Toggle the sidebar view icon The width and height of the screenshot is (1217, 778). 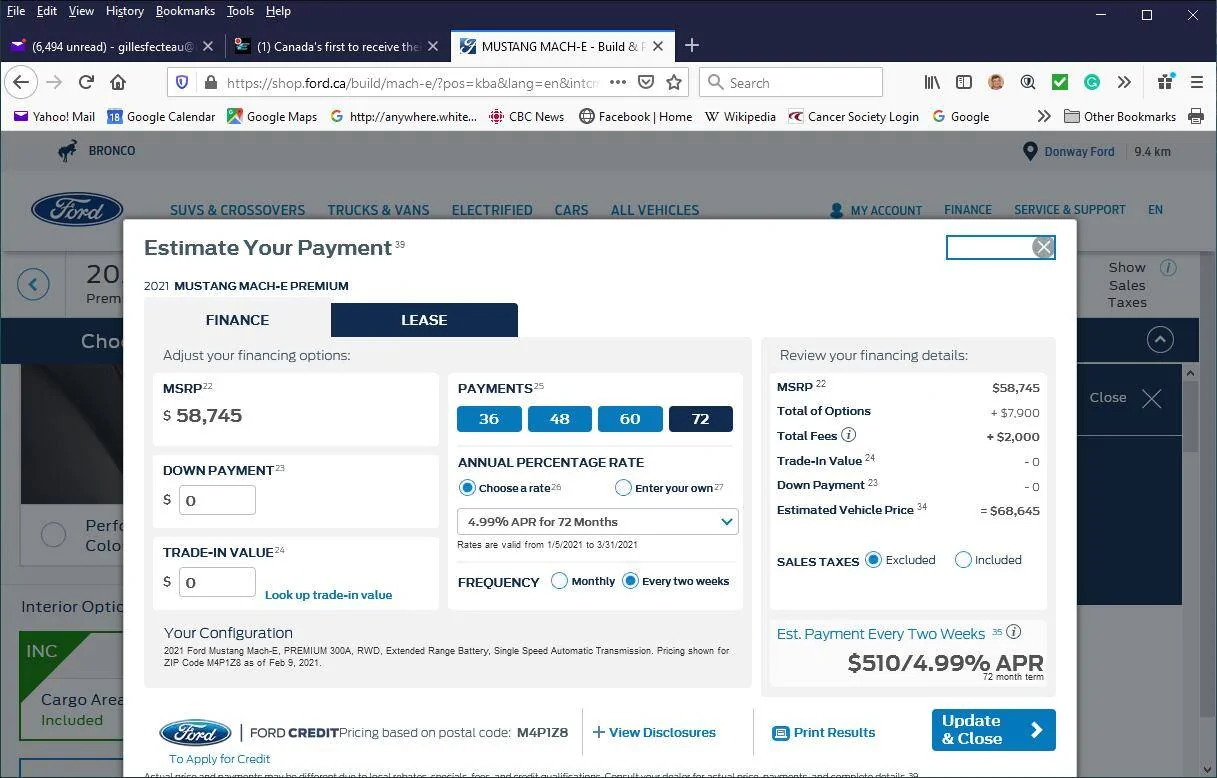964,82
